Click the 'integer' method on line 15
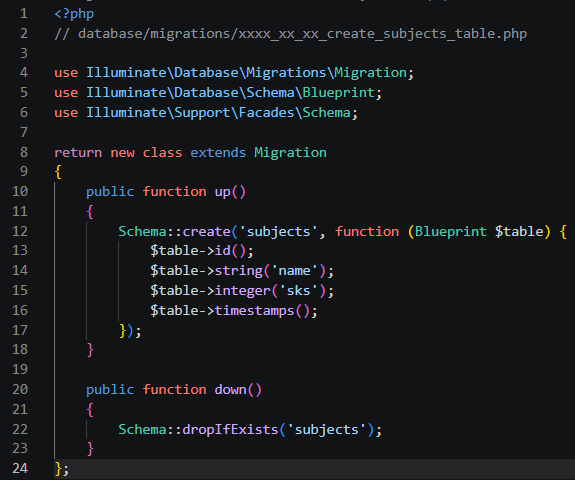Screen dimensions: 575x480 (x=242, y=291)
